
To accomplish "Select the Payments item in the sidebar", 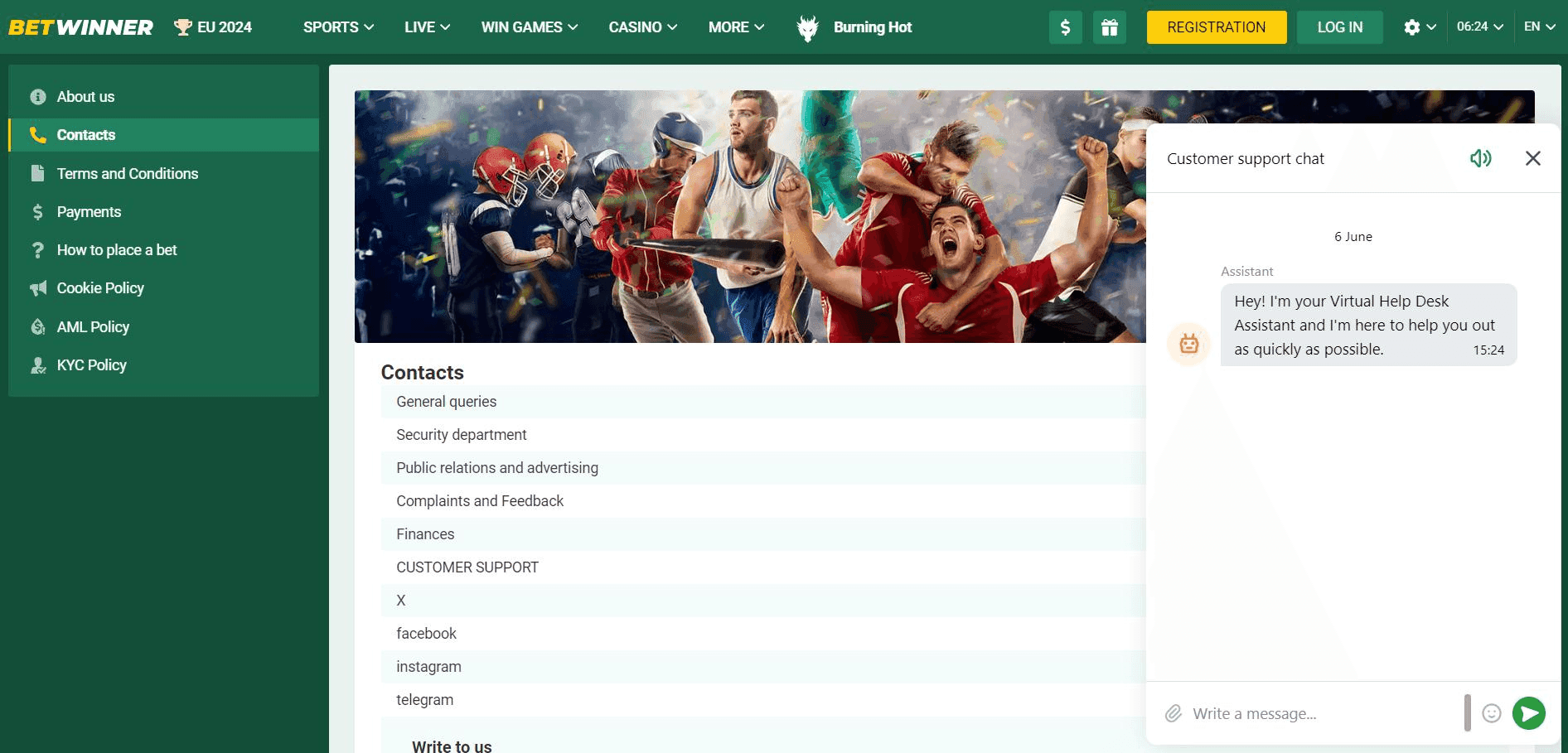I will (x=89, y=211).
